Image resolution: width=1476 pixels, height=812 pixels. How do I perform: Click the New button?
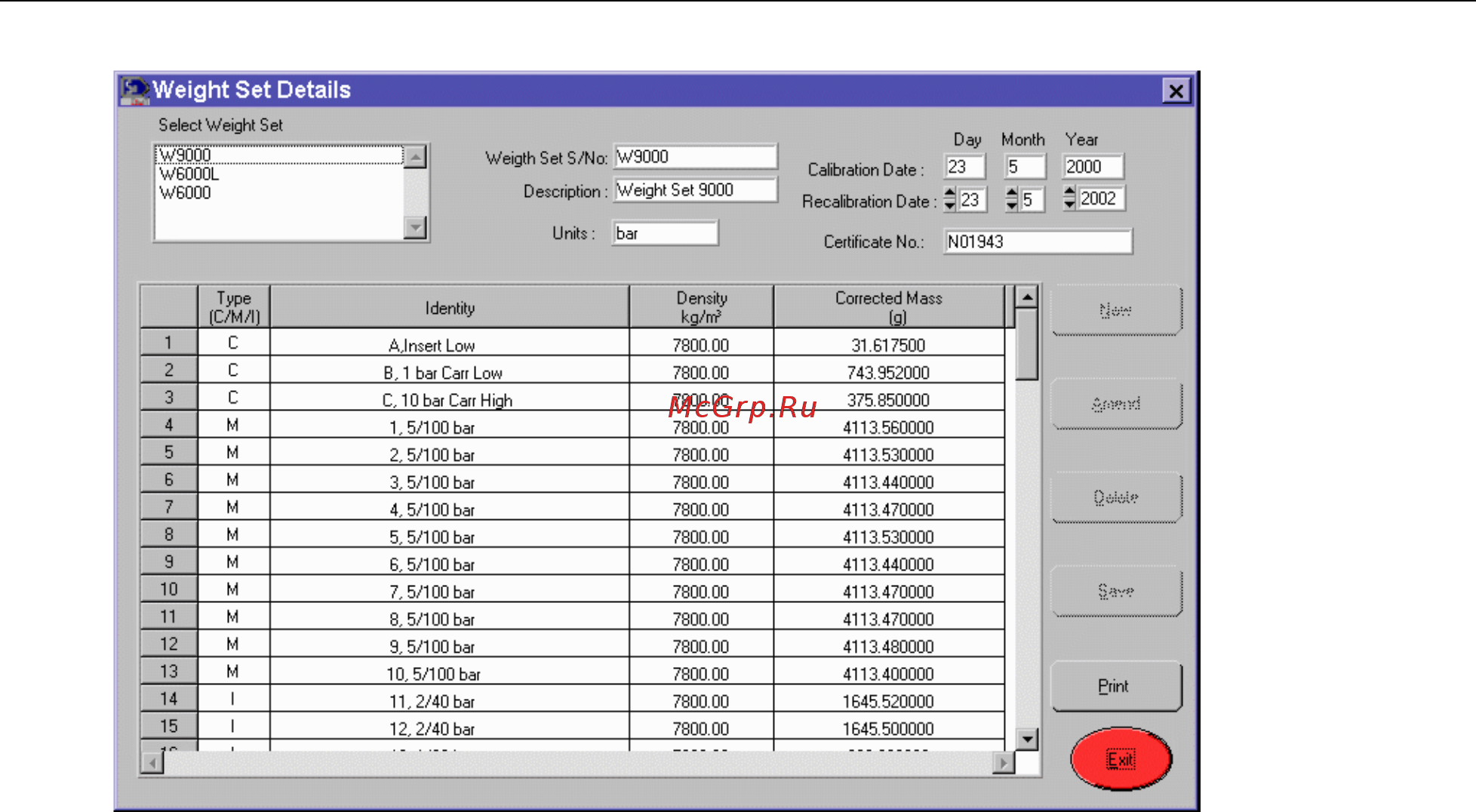tap(1116, 310)
